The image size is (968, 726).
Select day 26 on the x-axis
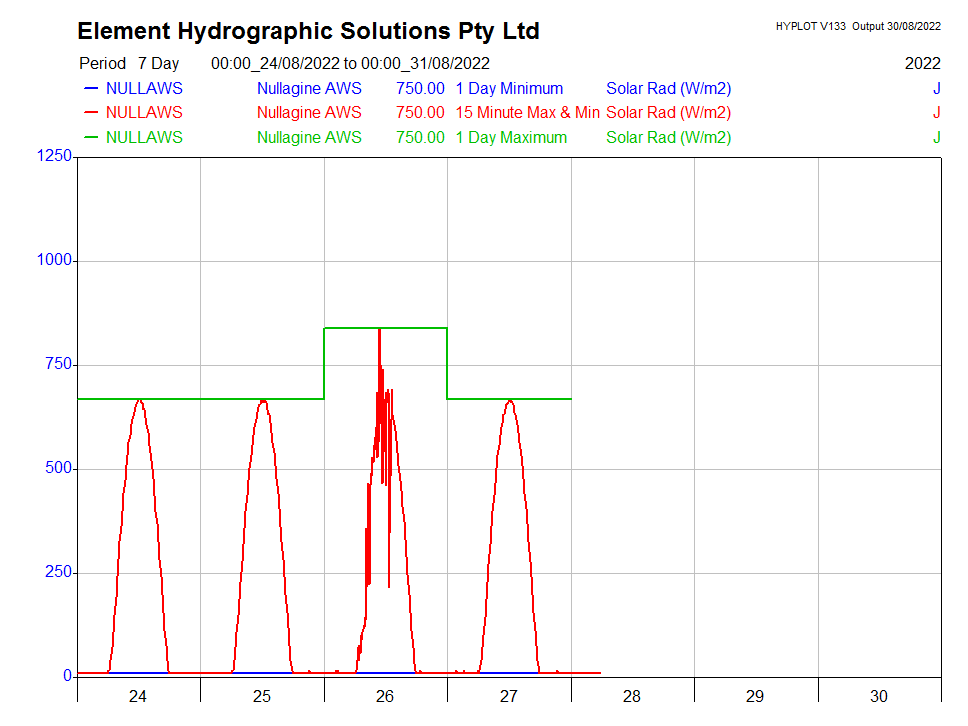[385, 696]
